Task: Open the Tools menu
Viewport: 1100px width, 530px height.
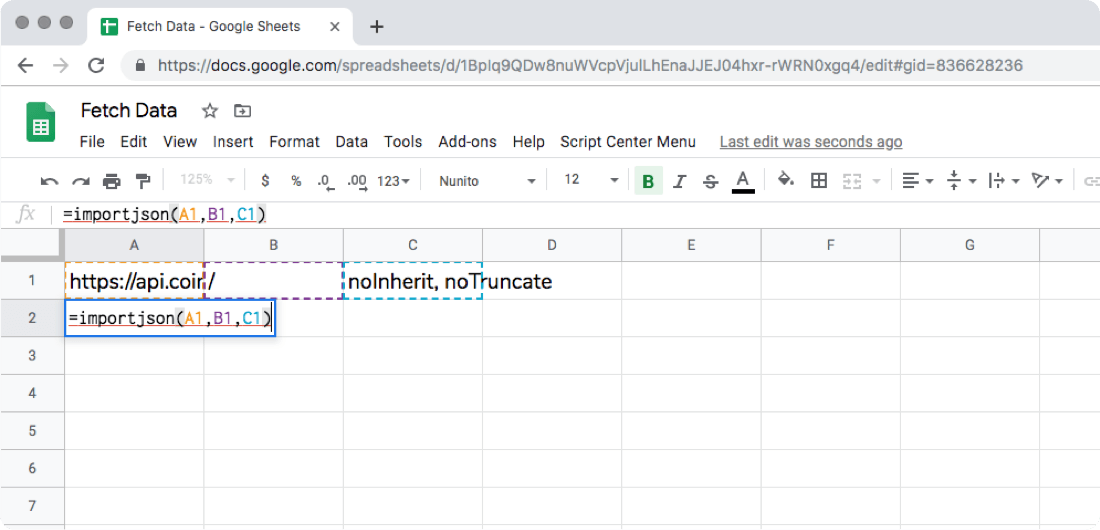Action: click(x=403, y=142)
